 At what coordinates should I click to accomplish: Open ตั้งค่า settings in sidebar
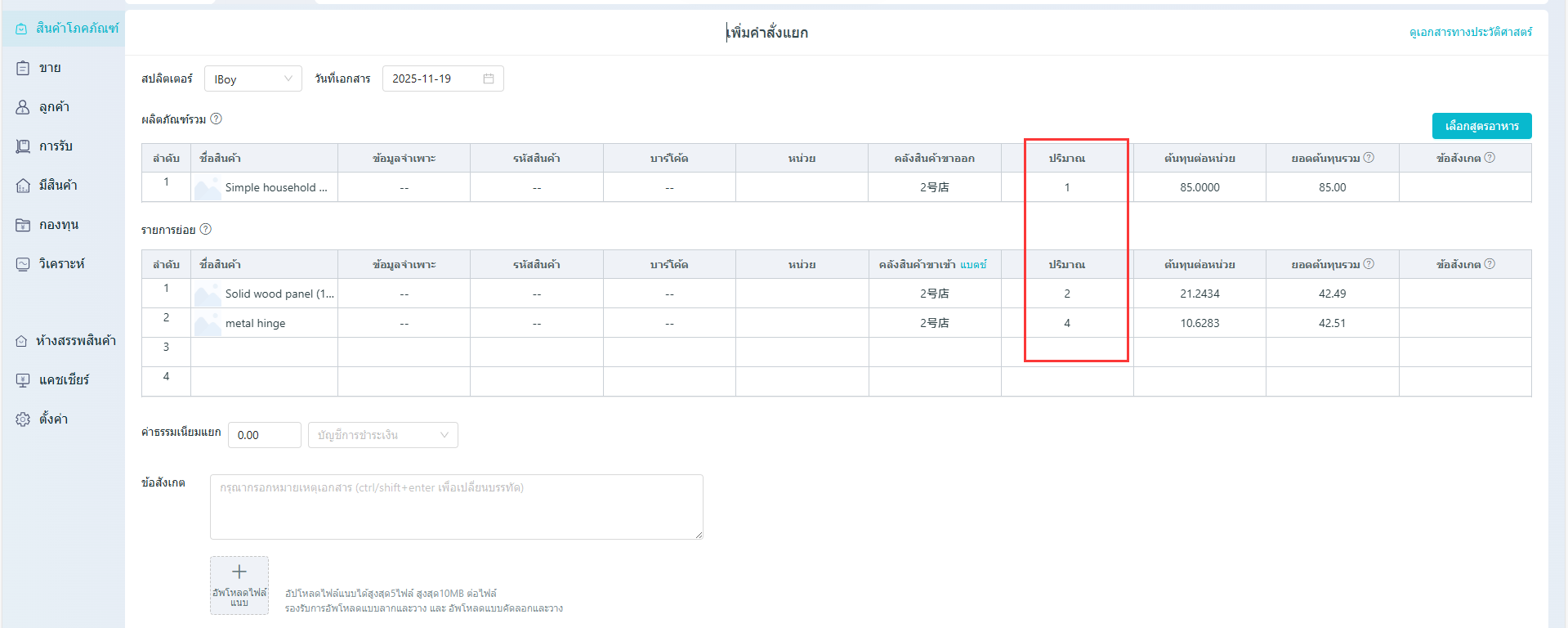(53, 419)
